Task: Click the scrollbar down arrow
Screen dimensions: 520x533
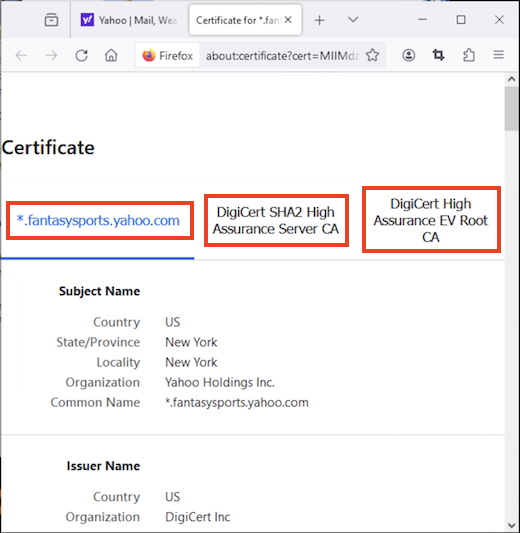Action: pos(512,525)
